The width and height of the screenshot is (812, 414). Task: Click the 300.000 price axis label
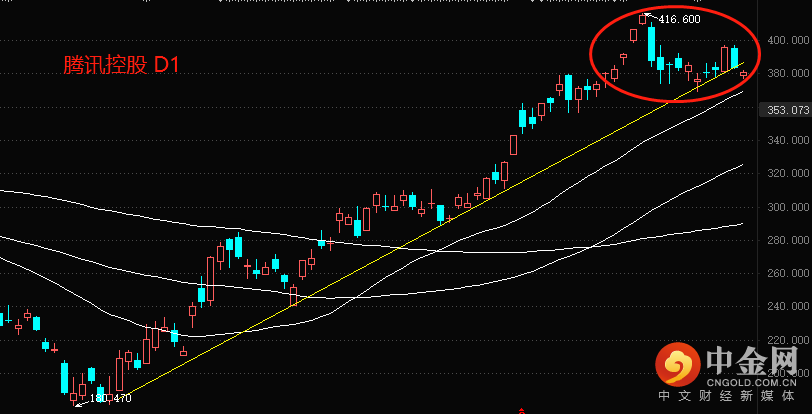(x=788, y=207)
